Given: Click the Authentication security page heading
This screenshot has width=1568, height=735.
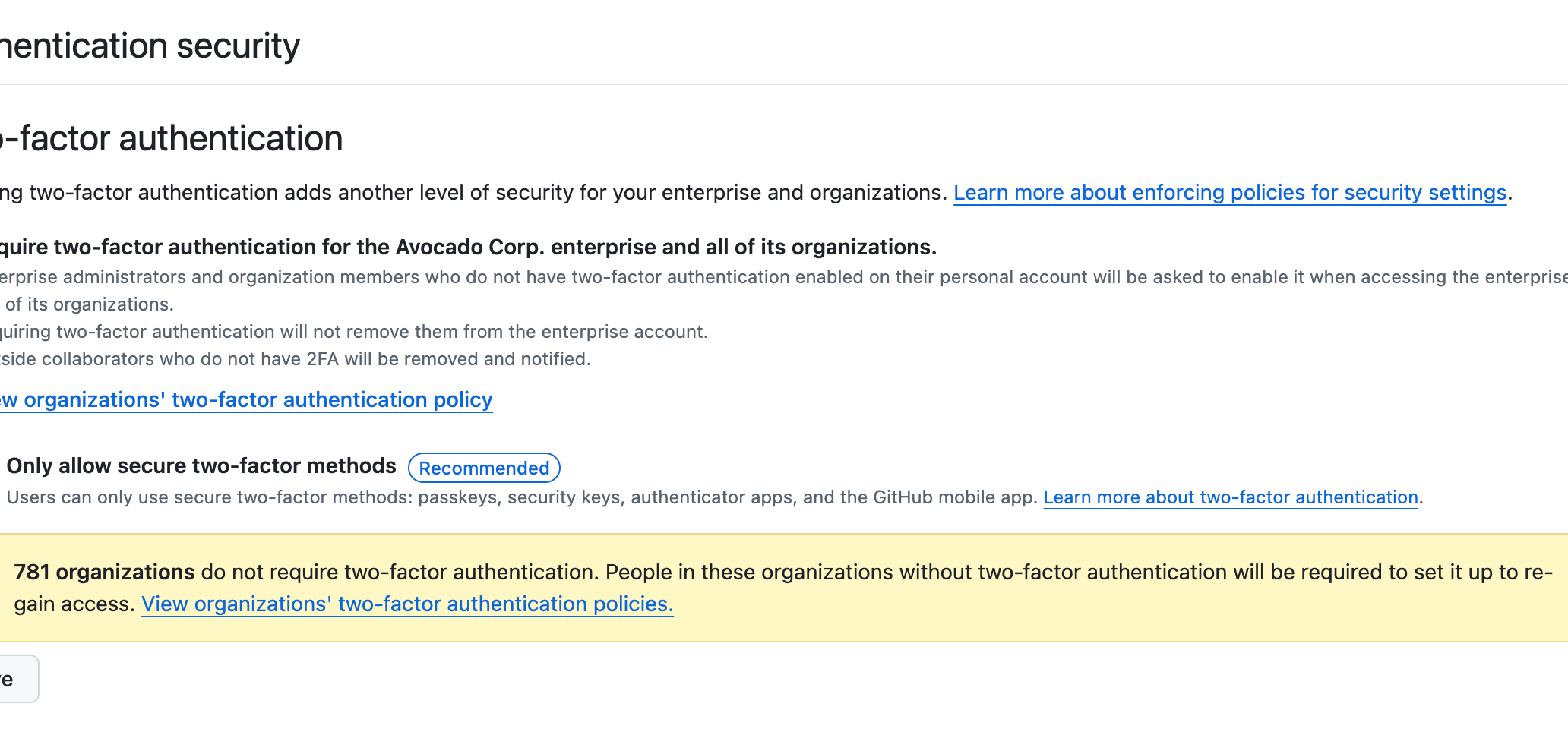Looking at the screenshot, I should (x=150, y=46).
